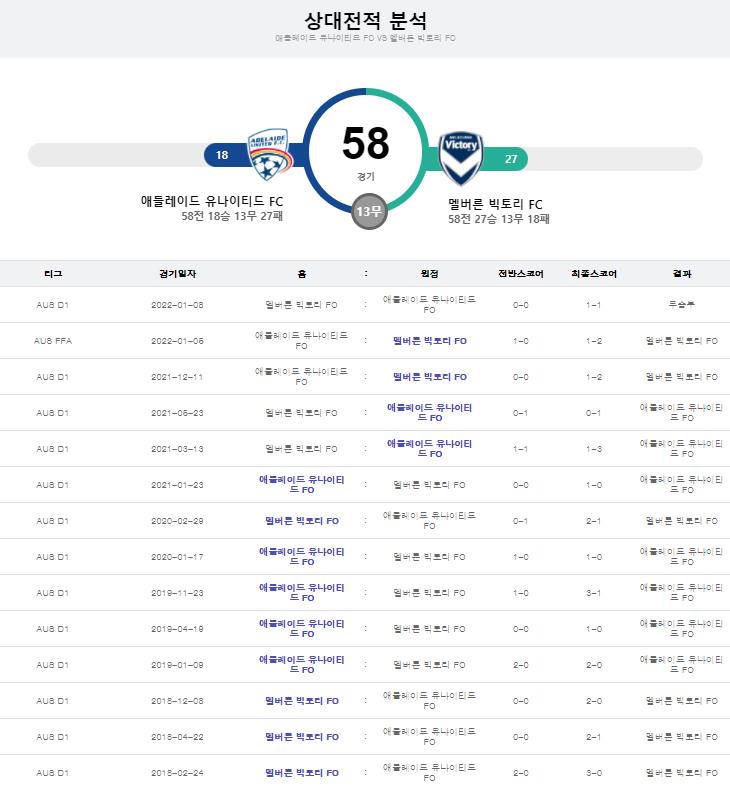
Task: Click the 2-0 half-time score in the 2019-01-09 row
Action: (x=520, y=665)
